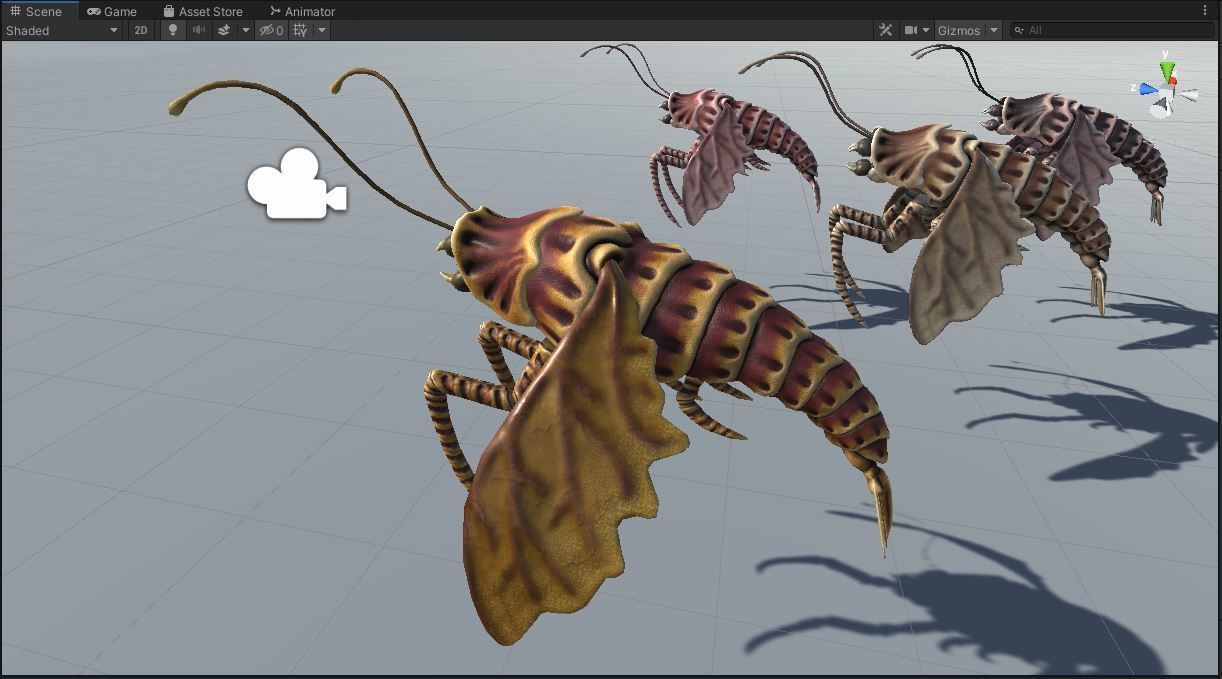Screen dimensions: 1222x679
Task: Toggle the grid visibility icon
Action: tap(299, 30)
